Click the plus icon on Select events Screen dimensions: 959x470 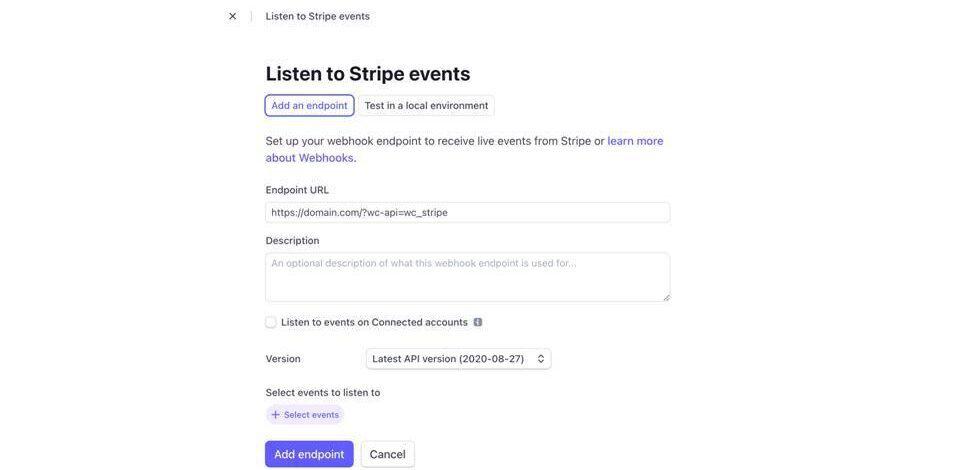[276, 415]
